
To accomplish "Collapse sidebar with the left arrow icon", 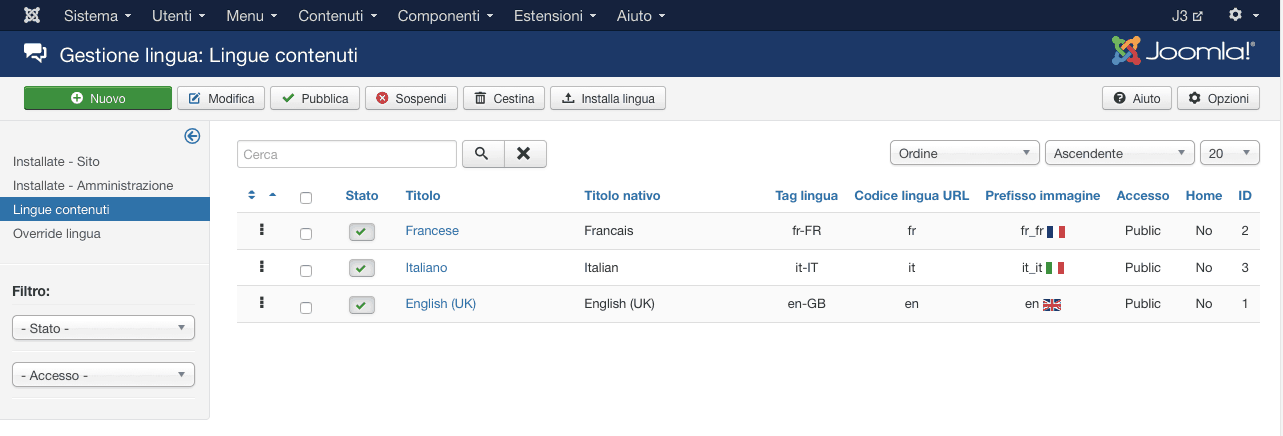I will pos(192,137).
